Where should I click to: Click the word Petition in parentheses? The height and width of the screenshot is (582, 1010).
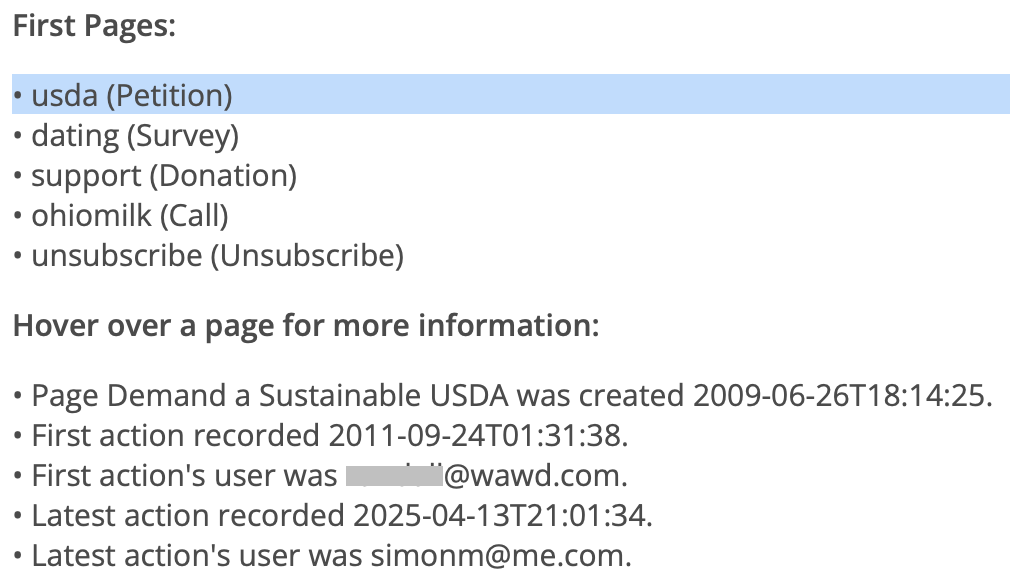(169, 95)
